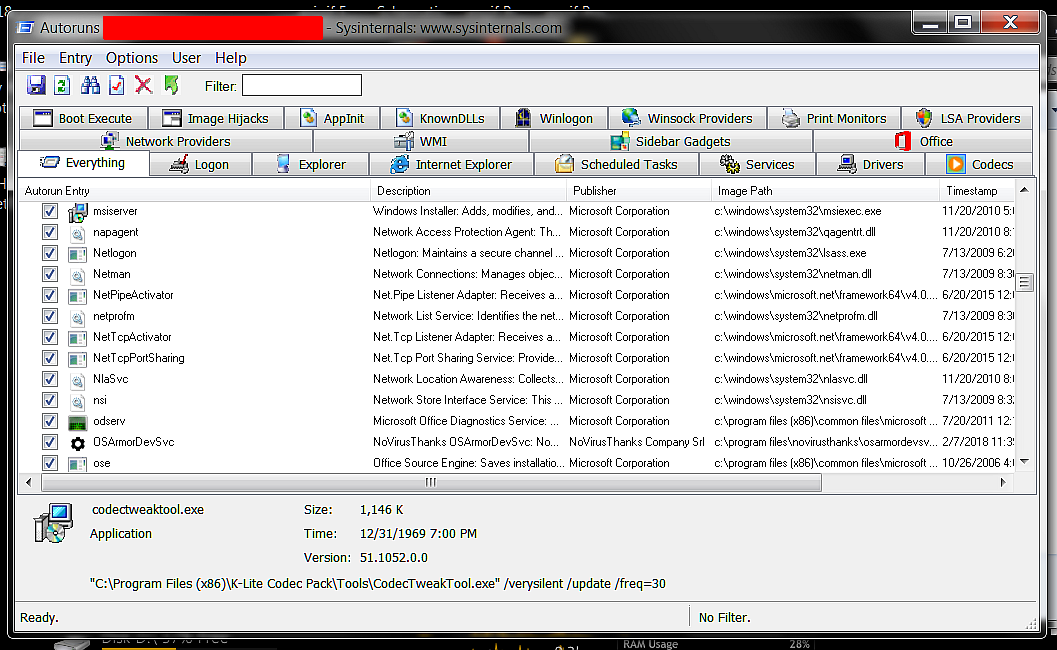Open the Drivers tab

[870, 165]
